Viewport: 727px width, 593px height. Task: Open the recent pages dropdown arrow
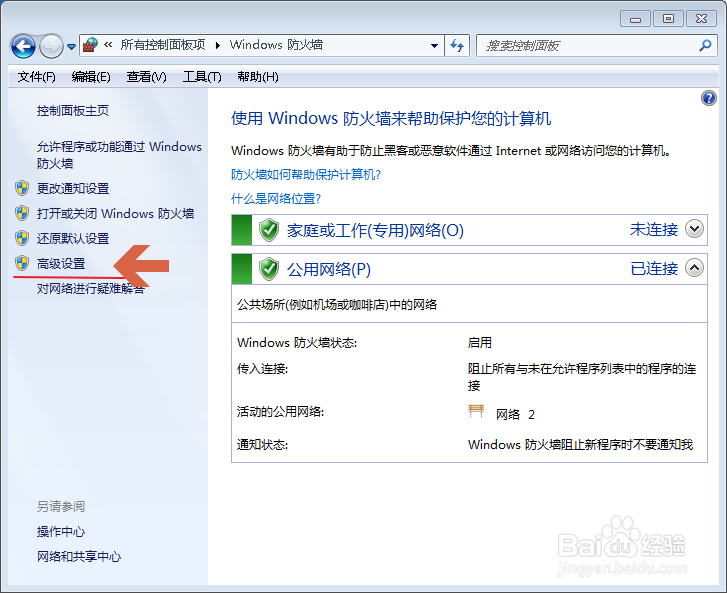(71, 46)
